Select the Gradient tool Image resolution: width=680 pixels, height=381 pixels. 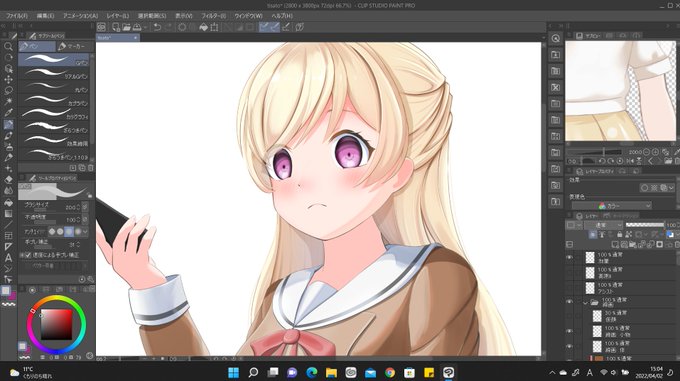8,214
